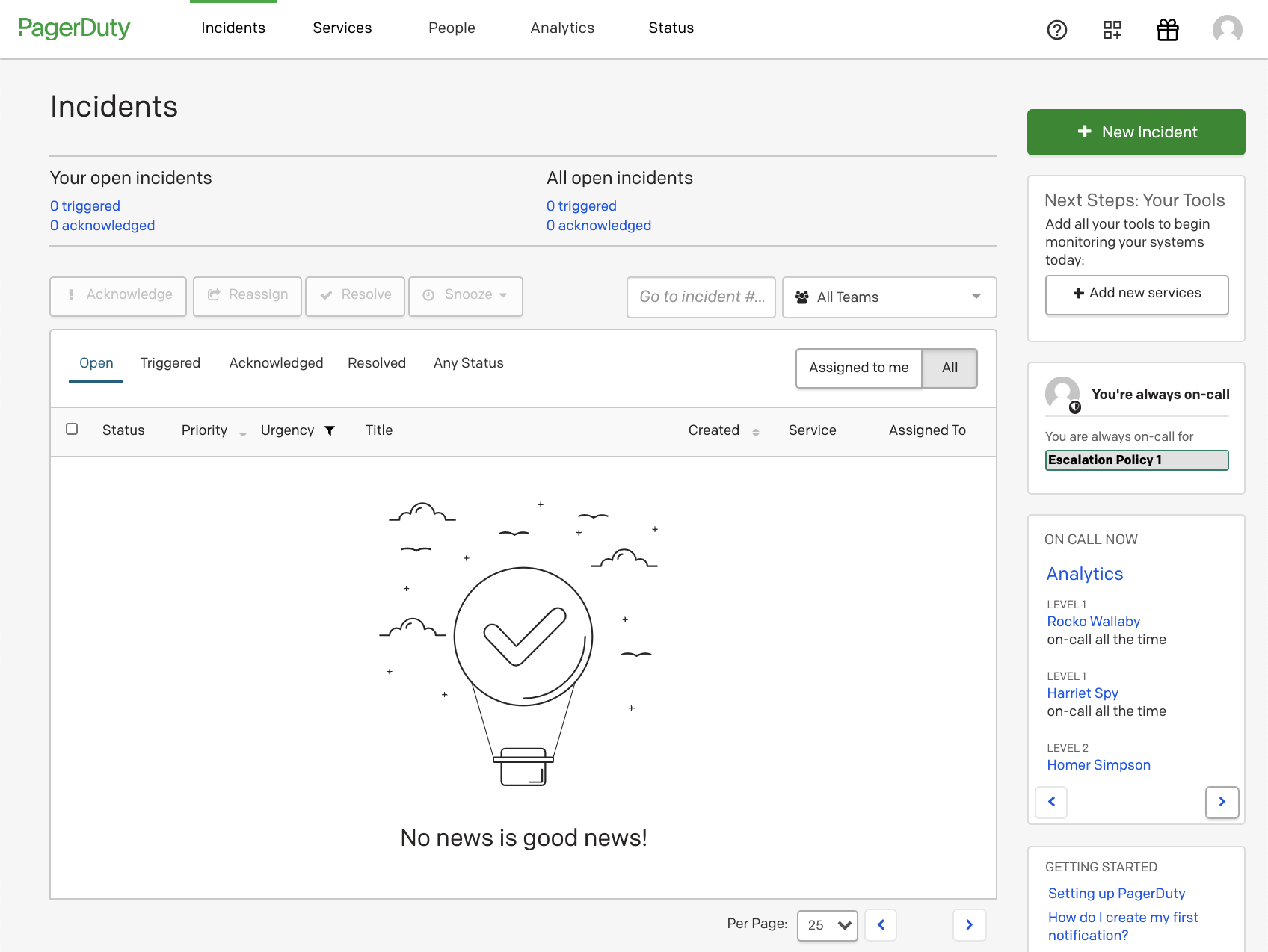Open Rocko Wallaby's profile

(1094, 622)
